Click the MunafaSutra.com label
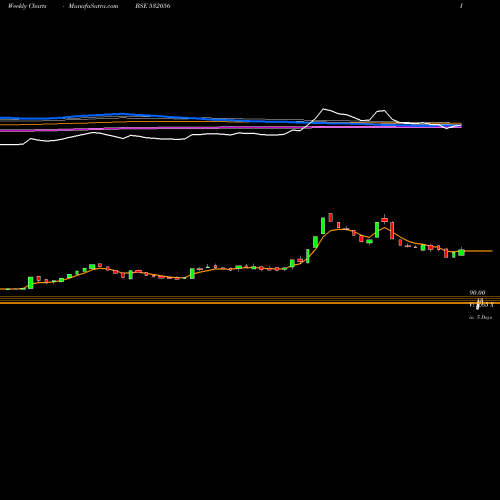The image size is (500, 500). (x=93, y=6)
